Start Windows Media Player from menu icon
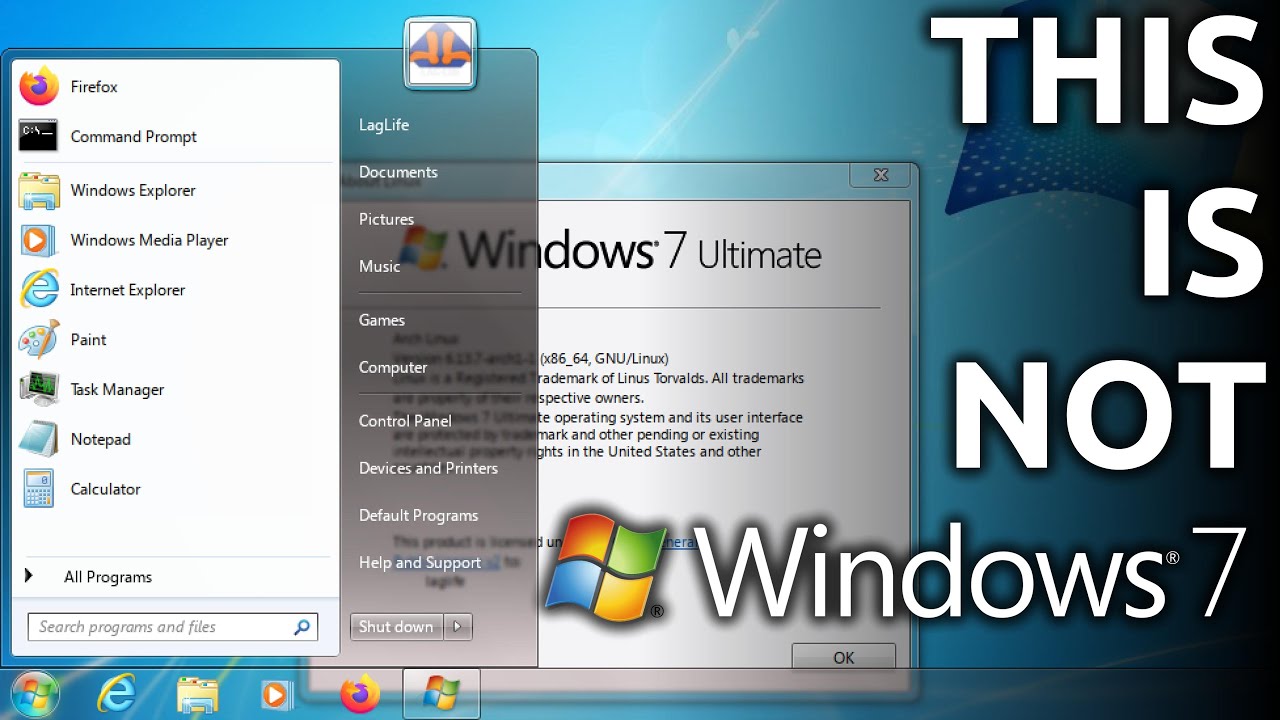 point(39,240)
